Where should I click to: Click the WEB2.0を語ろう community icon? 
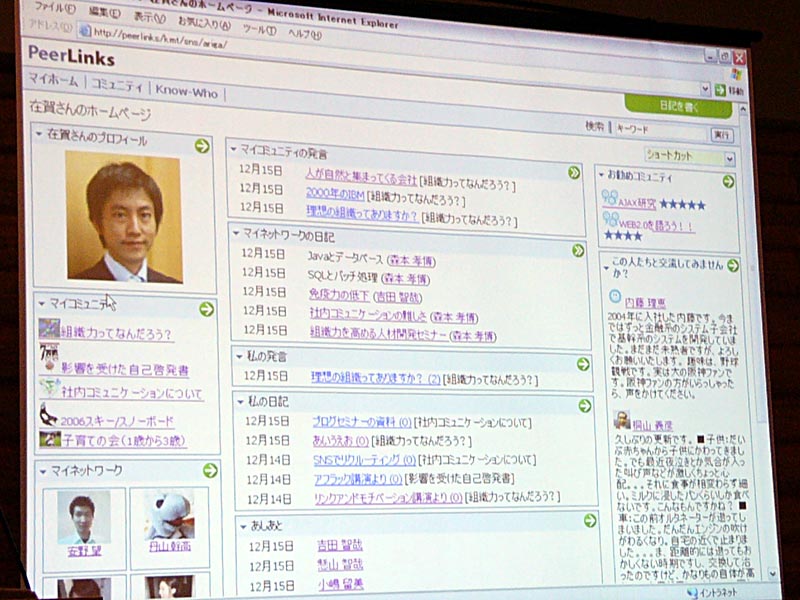click(611, 219)
